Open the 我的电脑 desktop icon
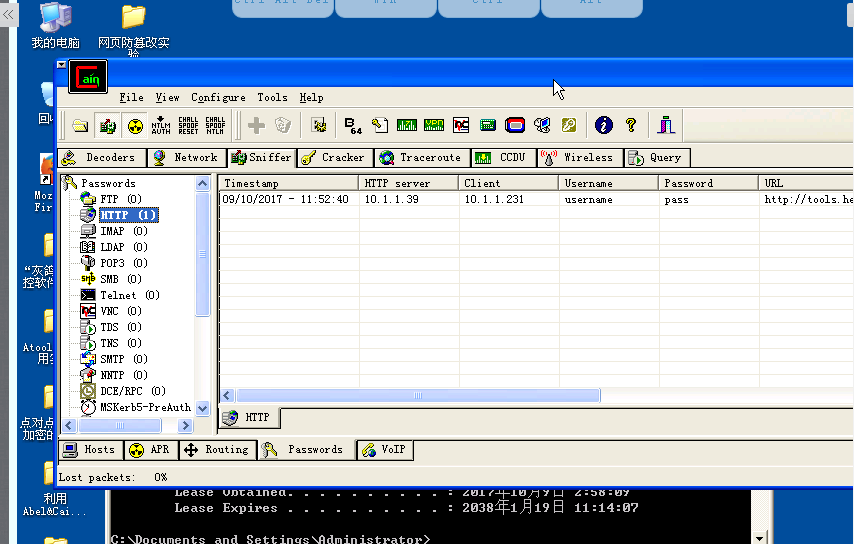Screen dimensions: 854x544 (x=56, y=26)
